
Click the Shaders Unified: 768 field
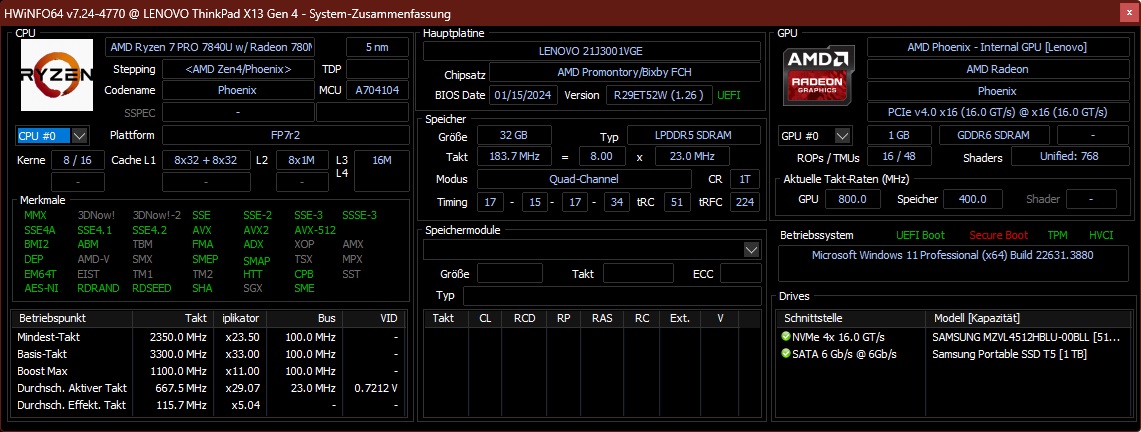1069,157
